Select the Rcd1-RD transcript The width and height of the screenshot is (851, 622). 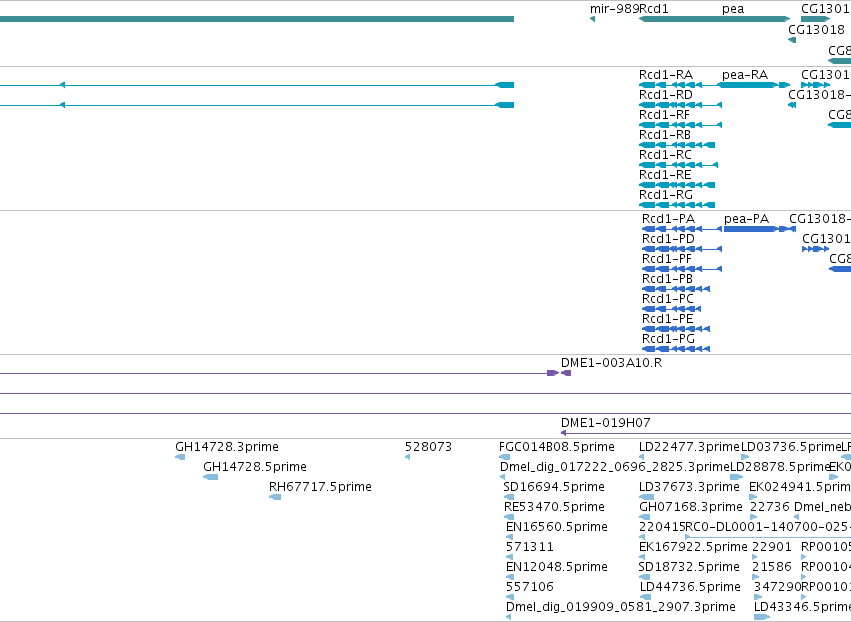(666, 95)
